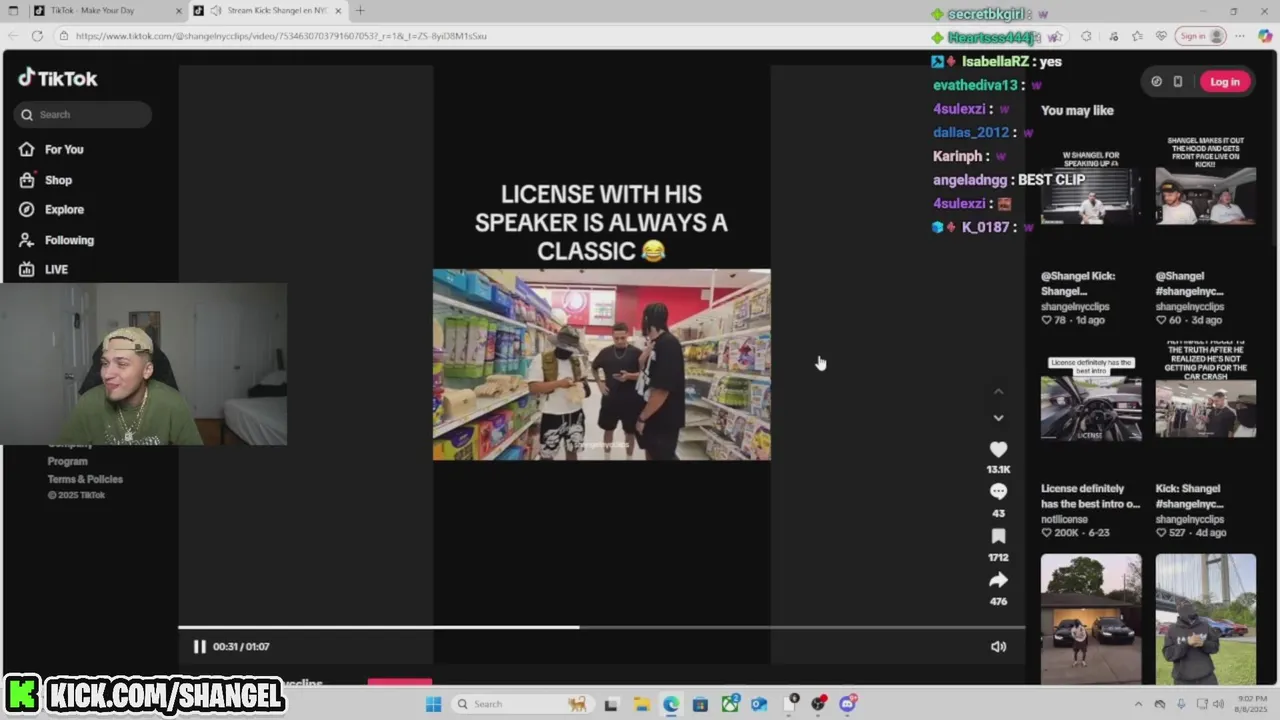
Task: Mute the Stream Kick tab audio icon
Action: pos(216,10)
